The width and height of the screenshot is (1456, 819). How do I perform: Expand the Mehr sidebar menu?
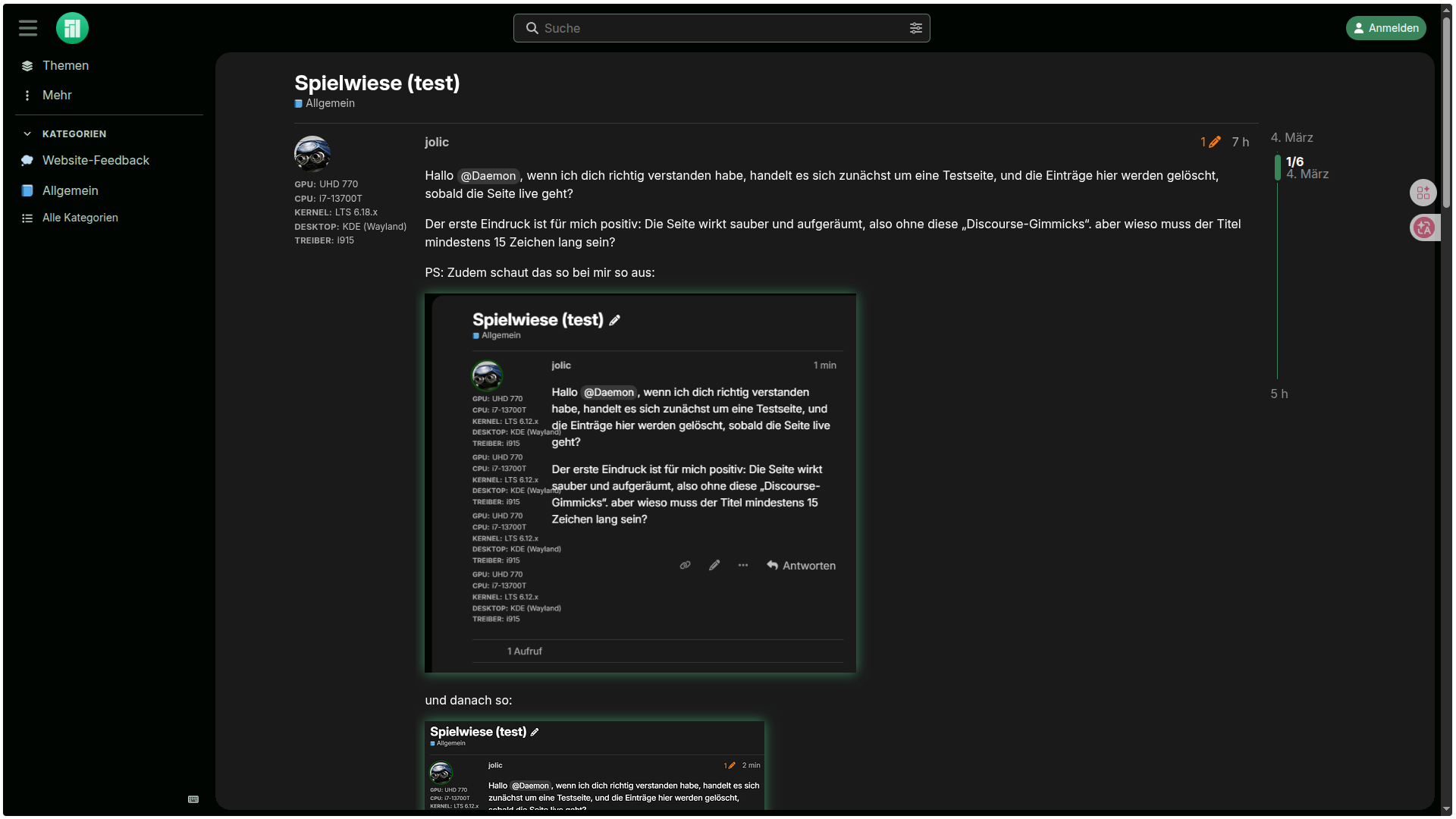(x=56, y=95)
